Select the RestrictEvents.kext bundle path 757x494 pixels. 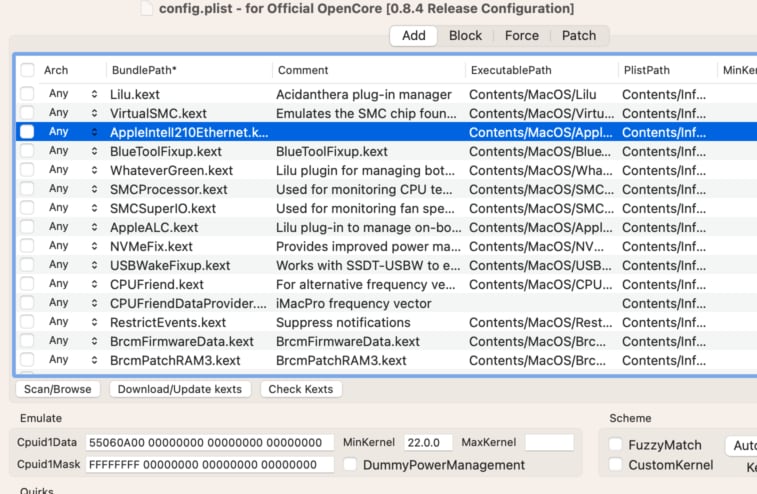coord(168,322)
